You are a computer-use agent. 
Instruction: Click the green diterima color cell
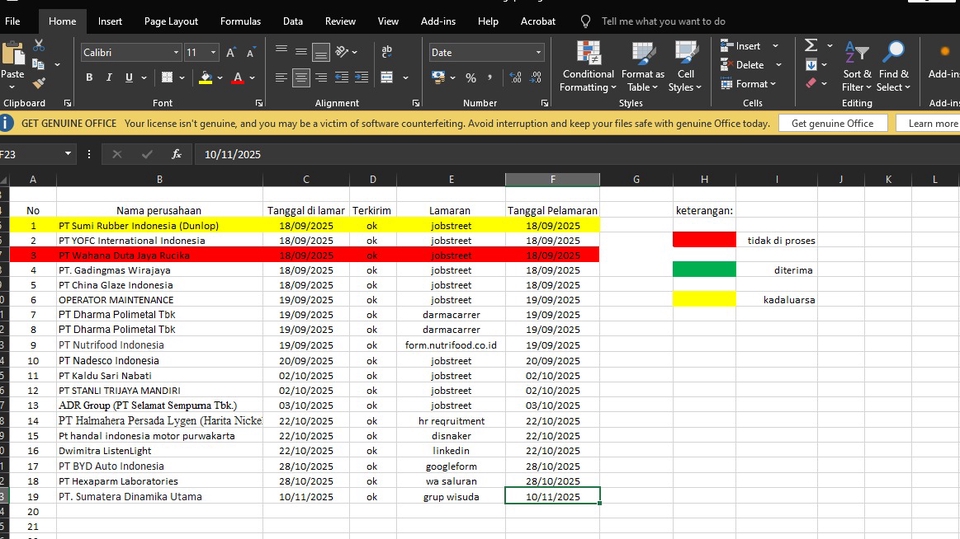[704, 270]
